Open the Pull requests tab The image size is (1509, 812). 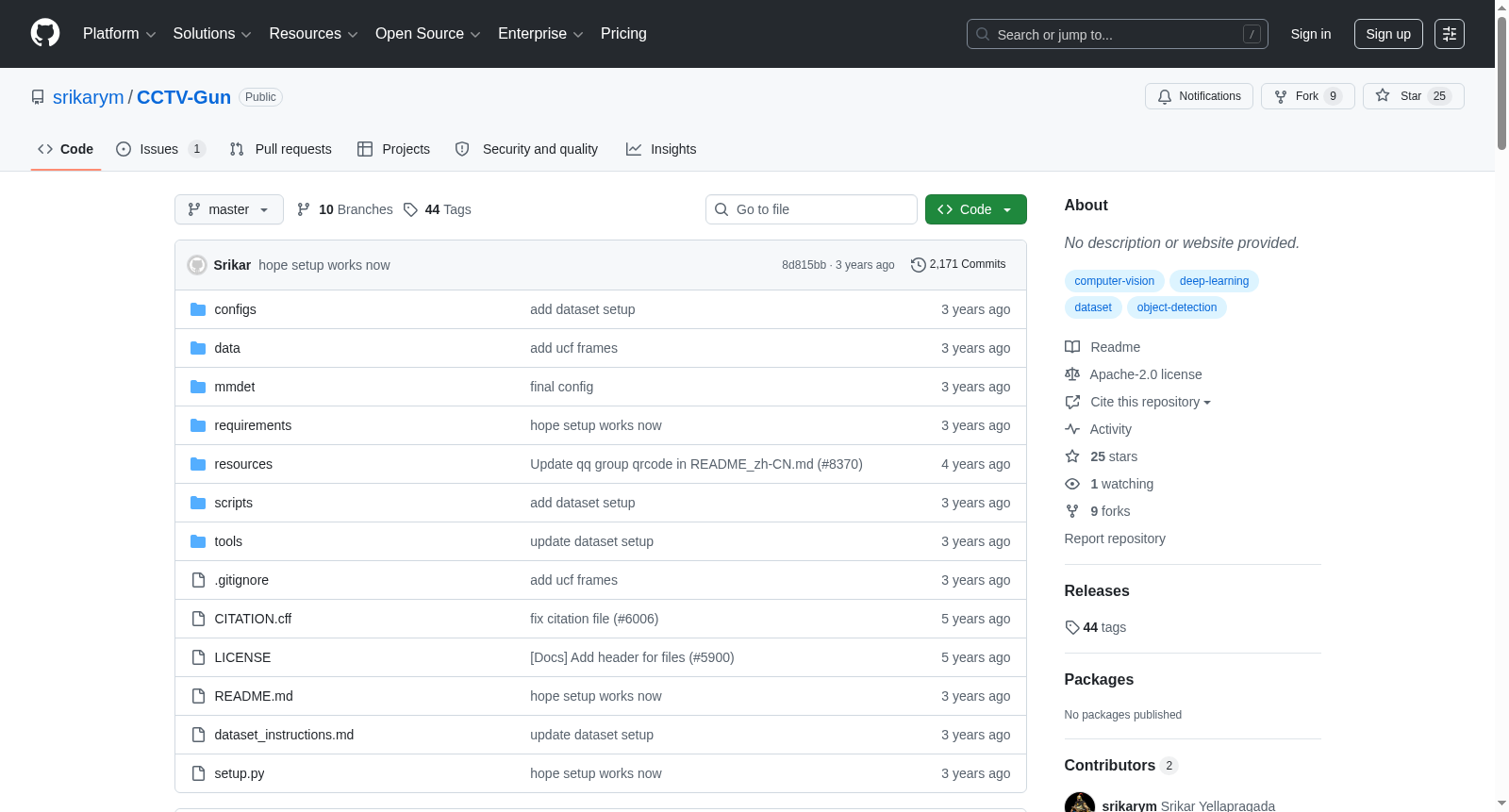(281, 149)
